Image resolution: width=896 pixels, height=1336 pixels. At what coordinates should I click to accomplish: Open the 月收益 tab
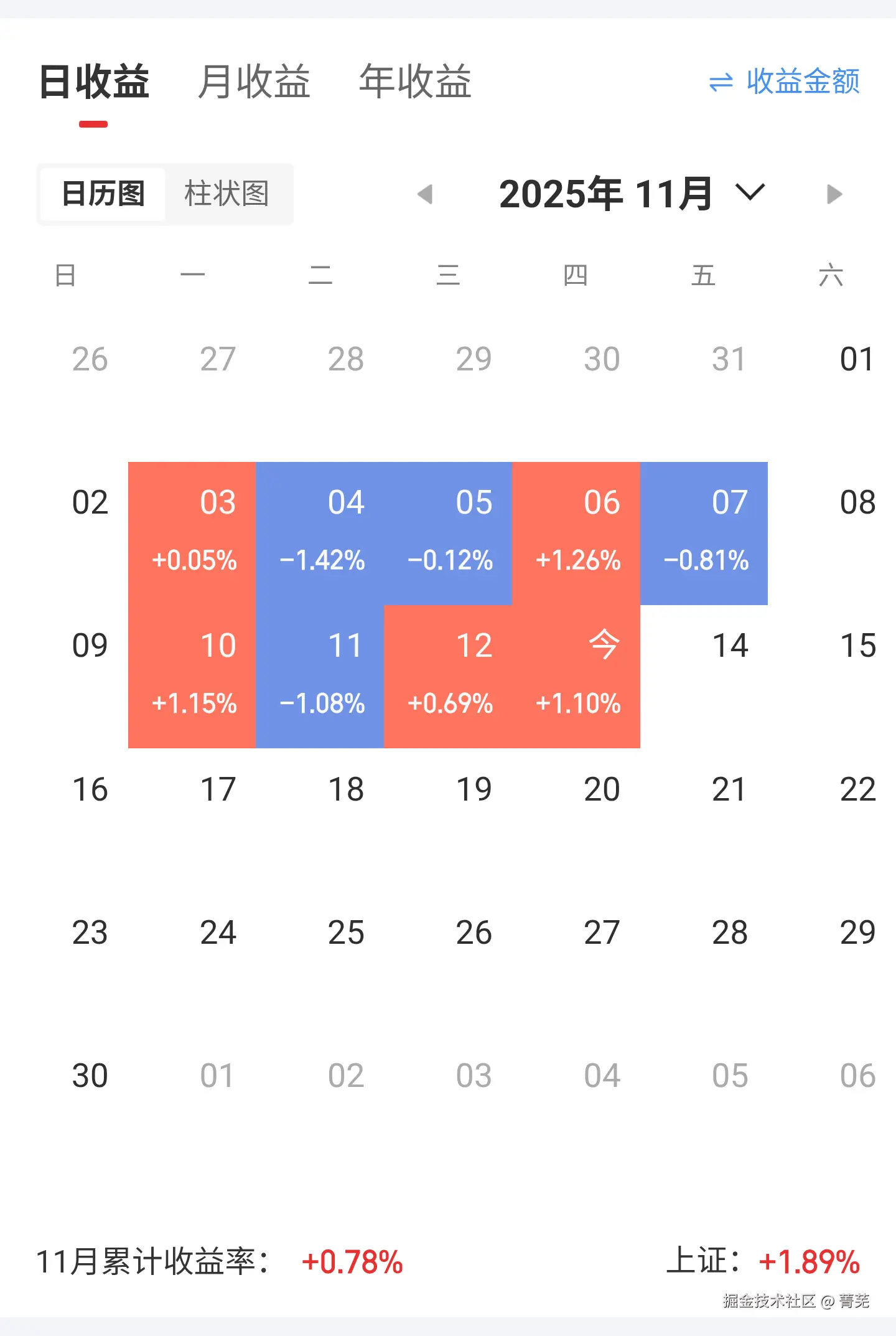254,82
